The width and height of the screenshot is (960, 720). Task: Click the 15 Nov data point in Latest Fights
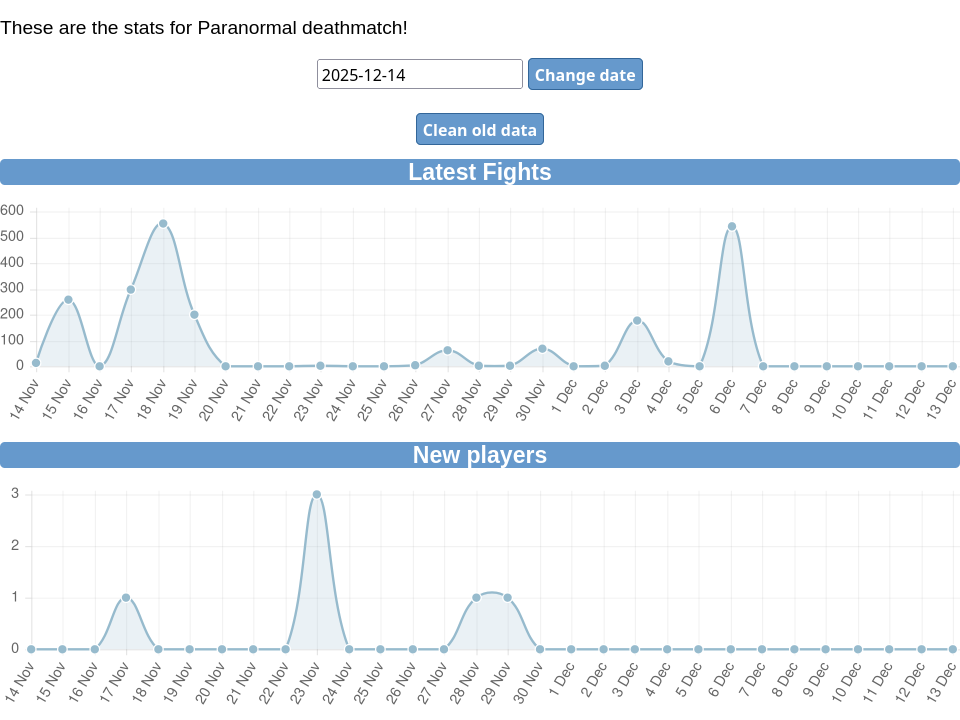[x=68, y=300]
